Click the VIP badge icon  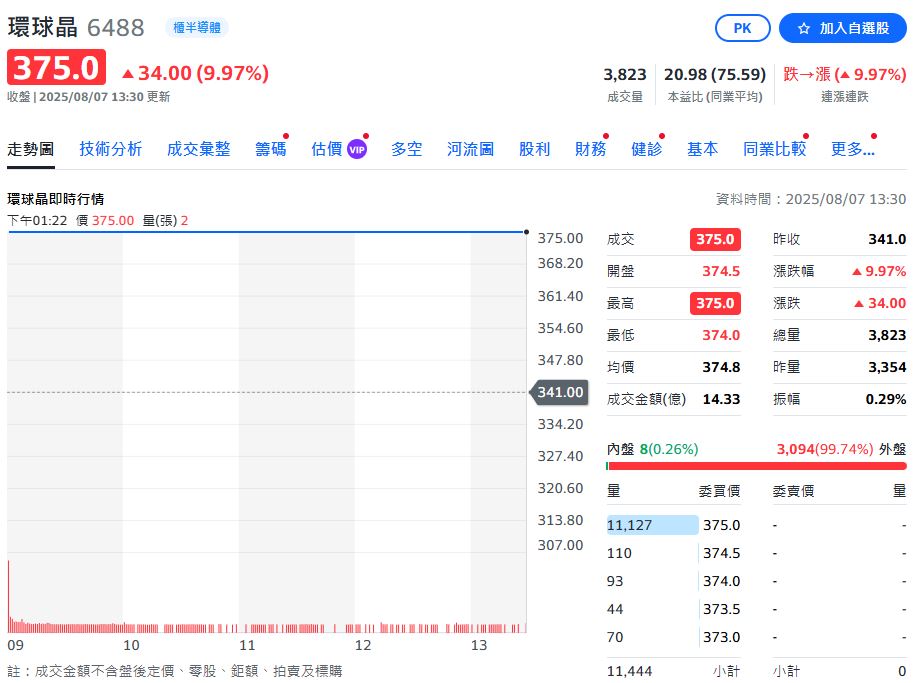pyautogui.click(x=357, y=150)
